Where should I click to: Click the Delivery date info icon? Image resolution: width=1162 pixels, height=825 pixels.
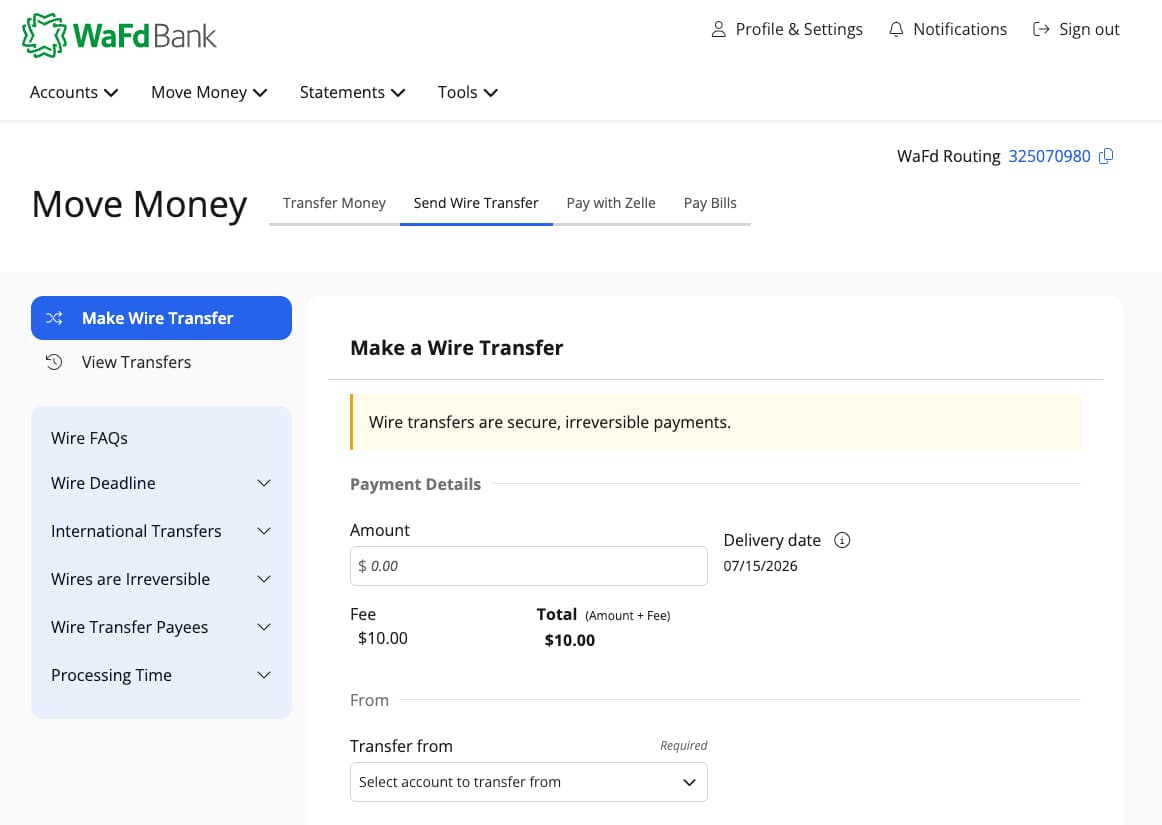pyautogui.click(x=842, y=540)
